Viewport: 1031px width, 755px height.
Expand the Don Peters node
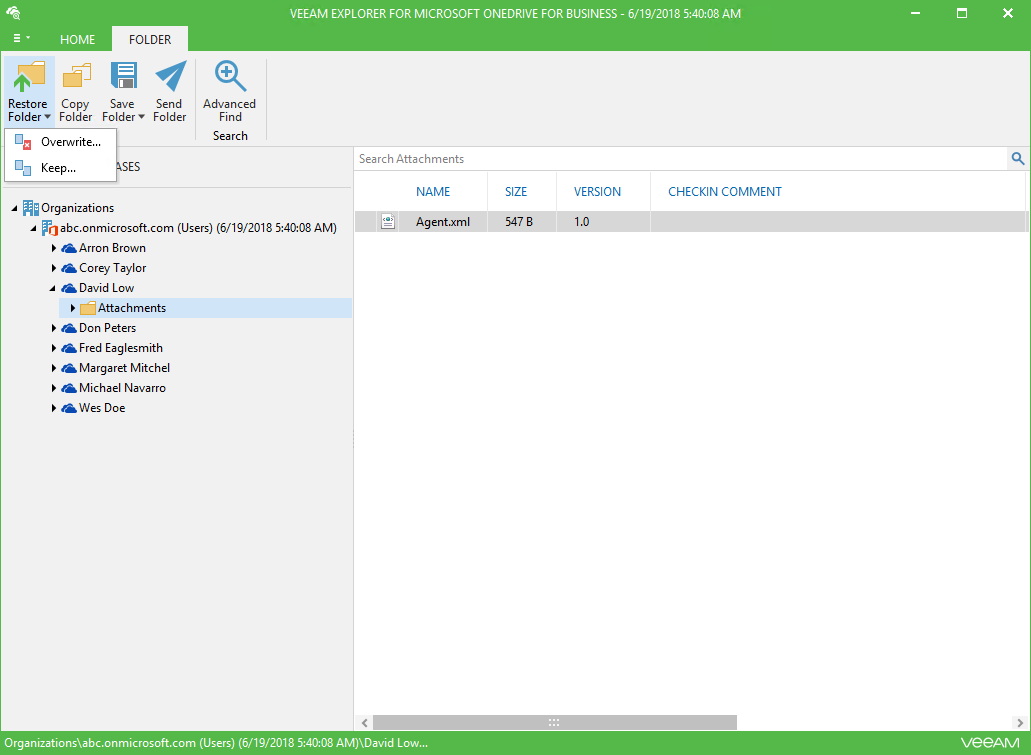pyautogui.click(x=54, y=328)
